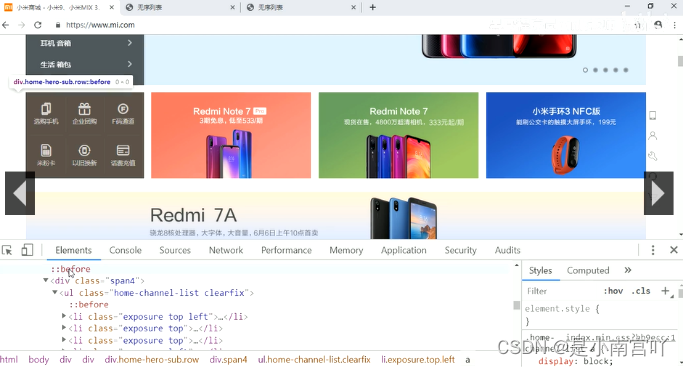Viewport: 684px width, 367px height.
Task: Switch to the Console tab
Action: click(x=125, y=250)
